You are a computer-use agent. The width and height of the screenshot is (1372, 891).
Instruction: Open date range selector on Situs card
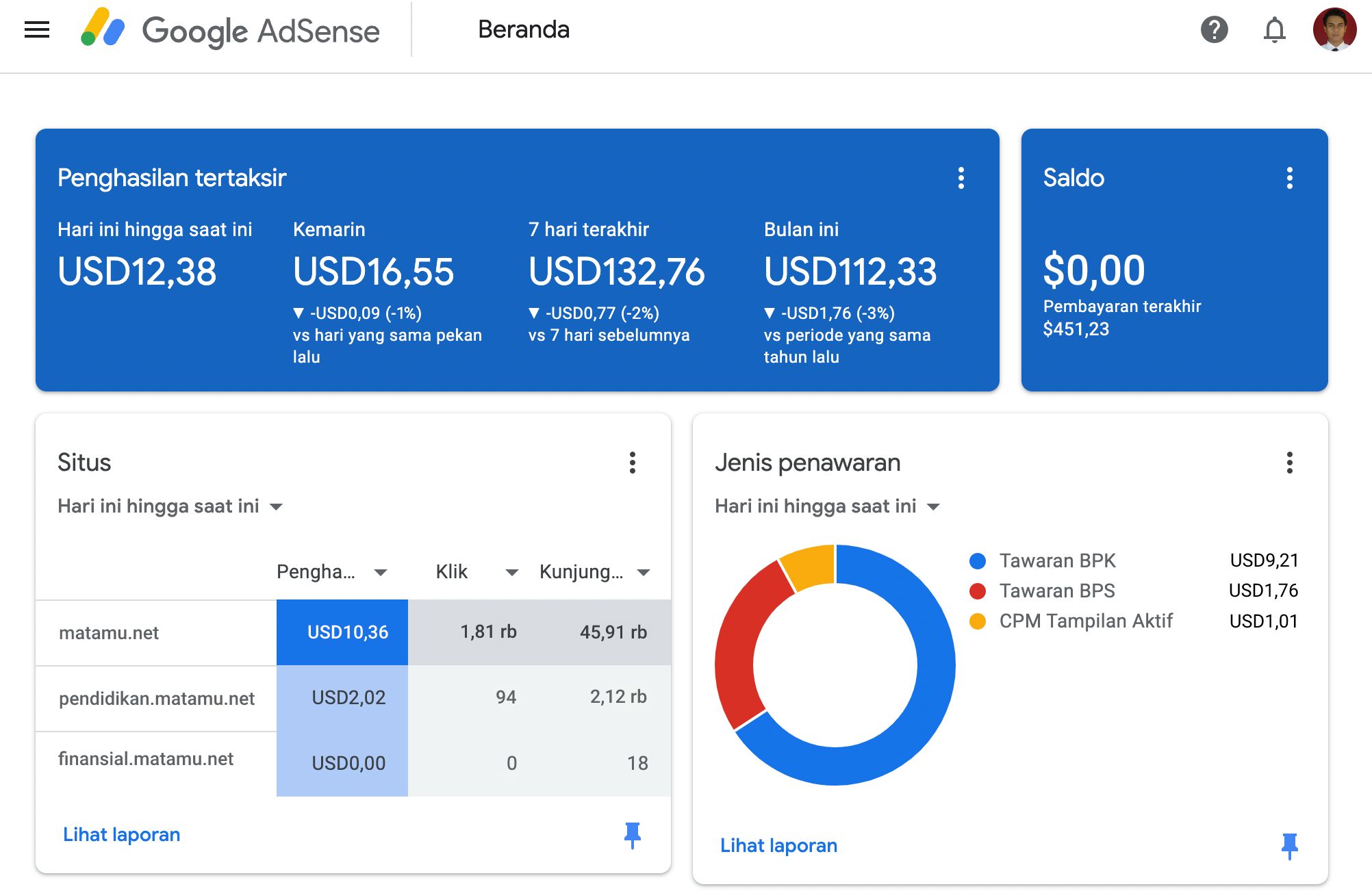click(169, 506)
